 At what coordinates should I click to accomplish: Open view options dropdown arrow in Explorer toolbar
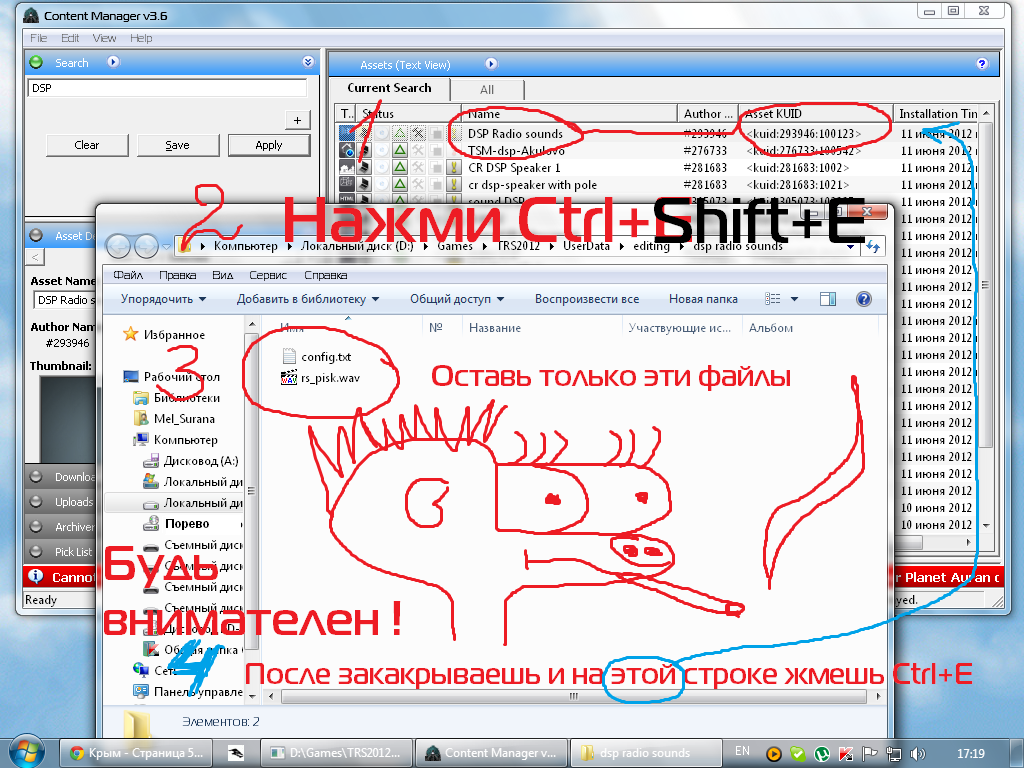(794, 299)
